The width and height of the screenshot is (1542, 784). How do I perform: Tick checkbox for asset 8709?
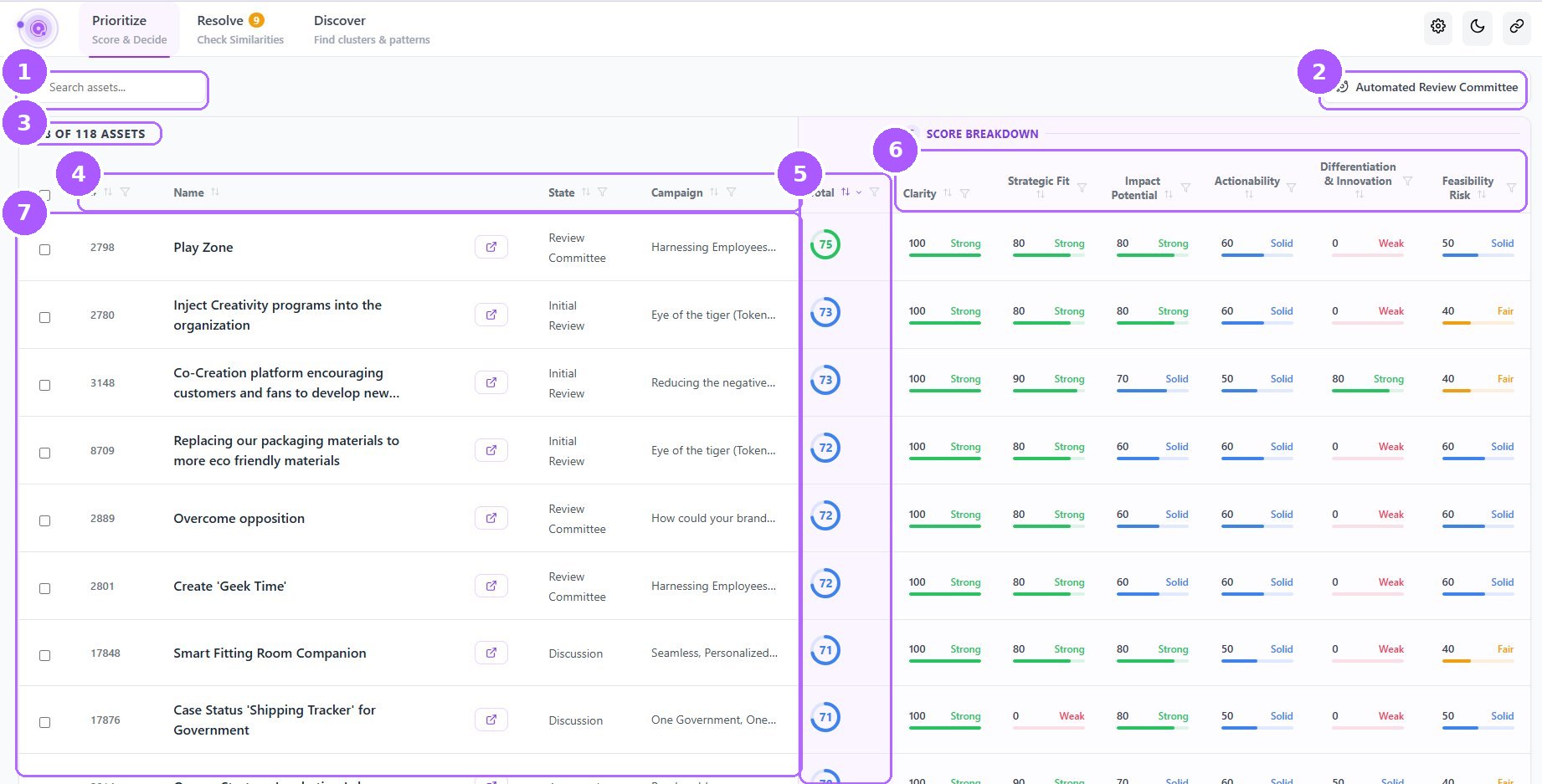click(45, 453)
